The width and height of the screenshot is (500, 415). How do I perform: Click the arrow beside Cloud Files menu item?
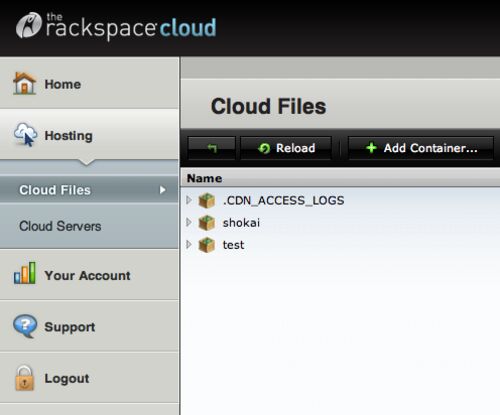click(x=162, y=190)
